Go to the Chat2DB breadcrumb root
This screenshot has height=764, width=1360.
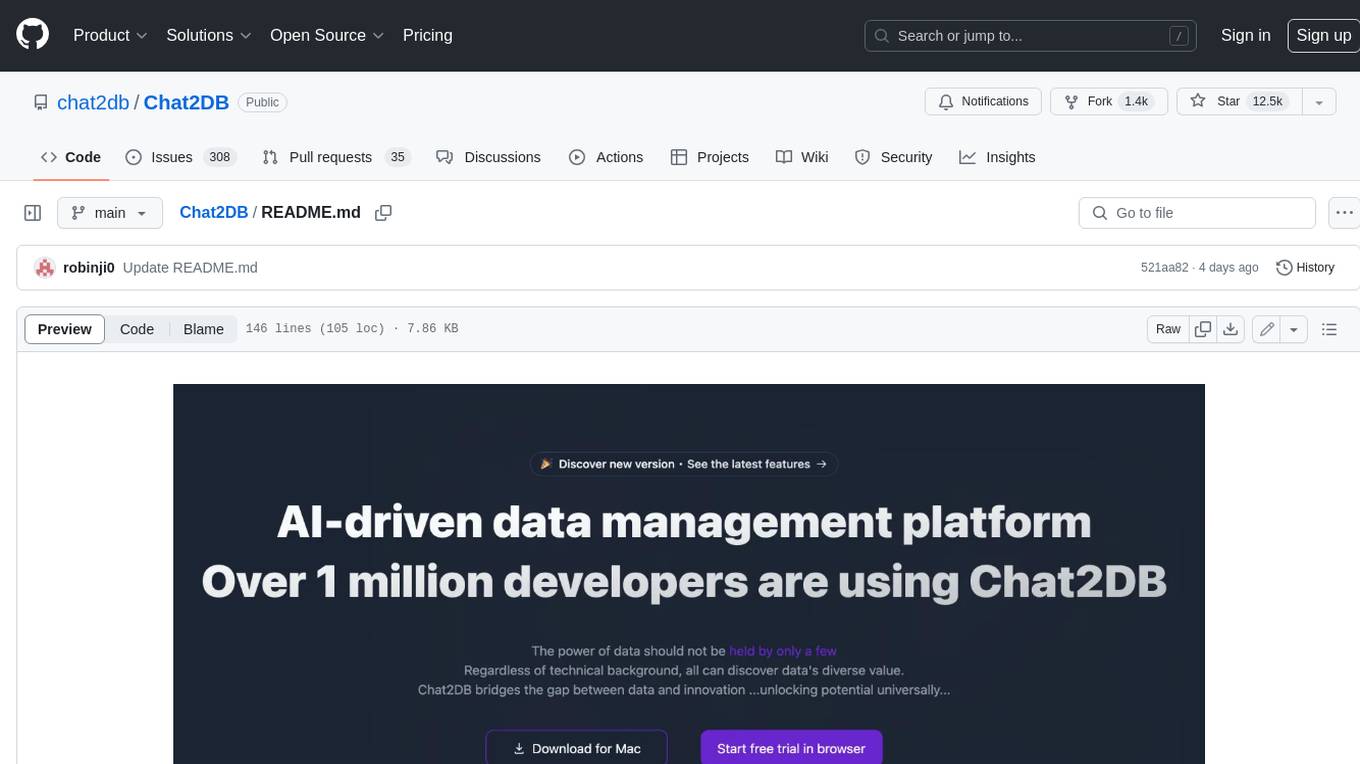[x=213, y=212]
